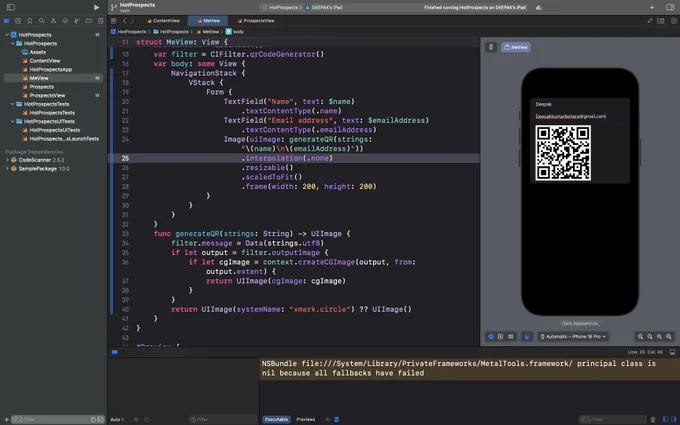This screenshot has height=425, width=680.
Task: Open the Prospects file in navigator
Action: coord(42,87)
